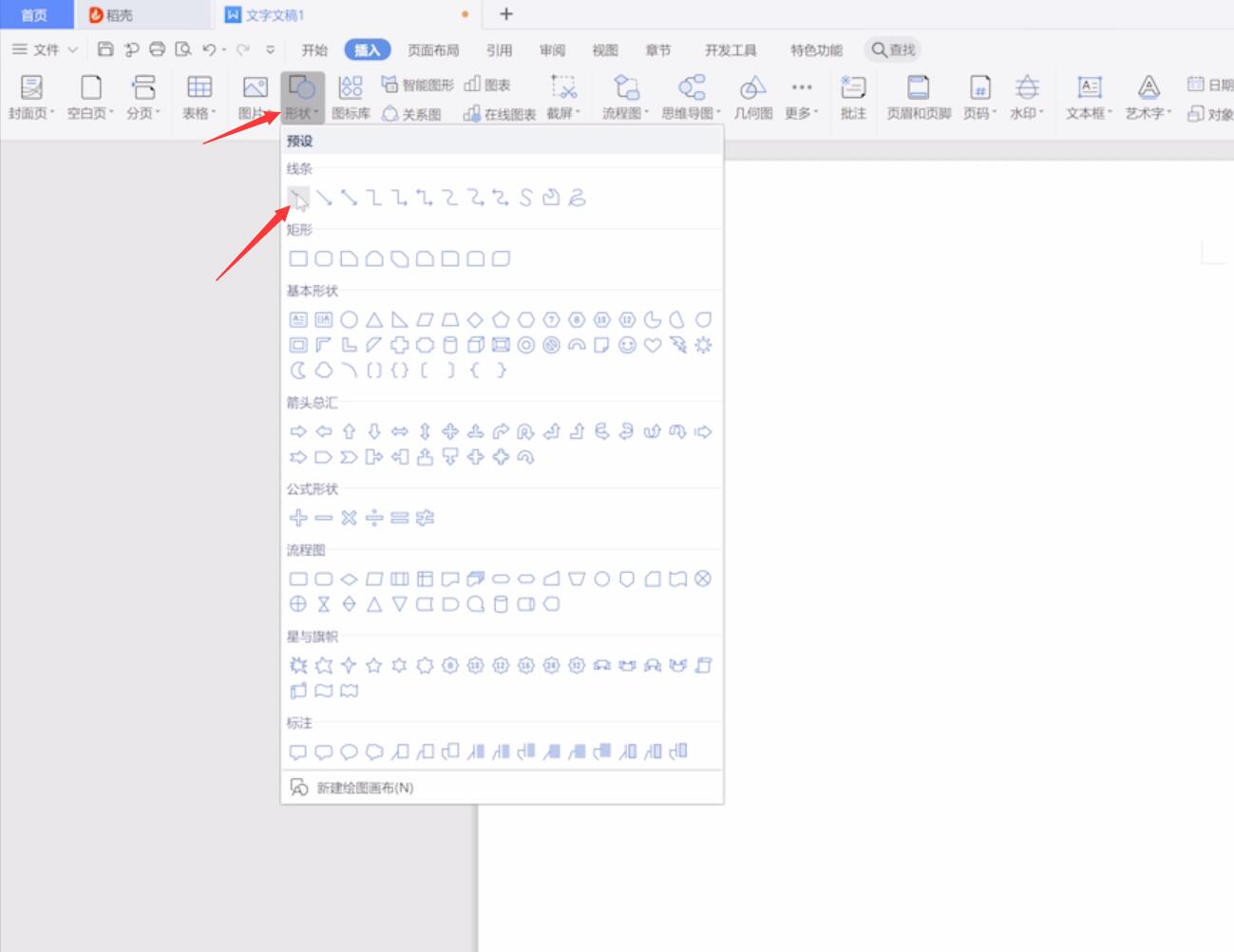
Task: Switch to the 开始 (Home) ribbon tab
Action: [314, 50]
